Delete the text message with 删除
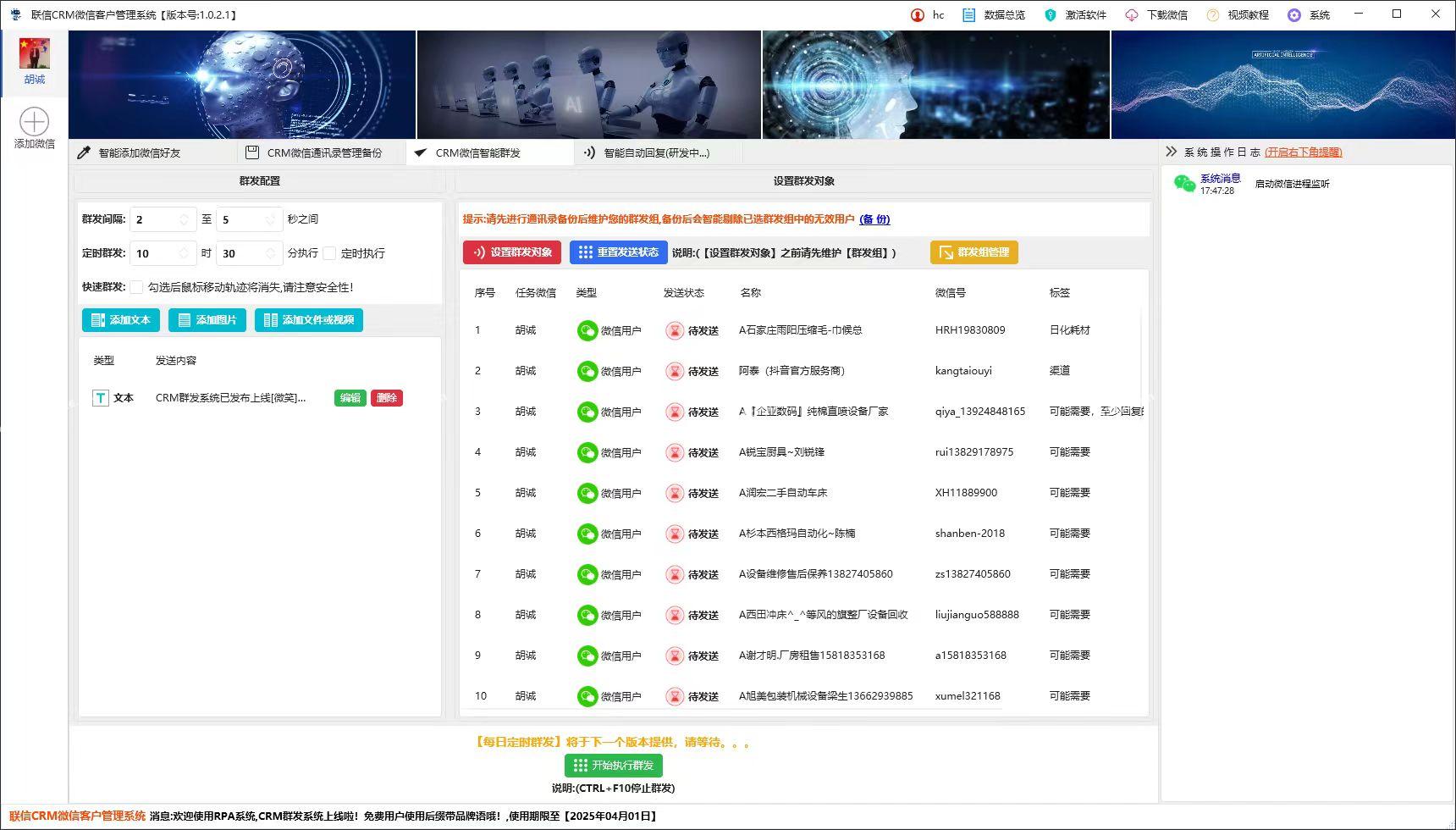The height and width of the screenshot is (830, 1456). 387,398
